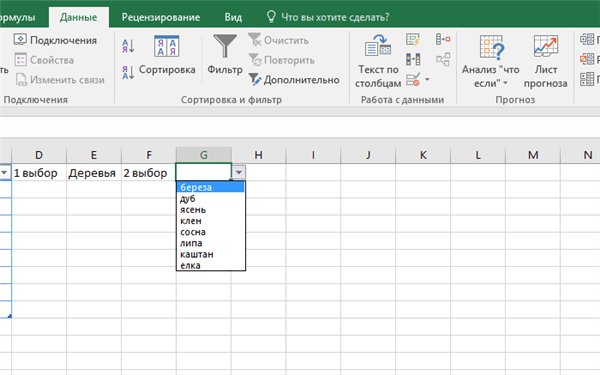Select береза from the dropdown list
Screen dimensions: 600x375
pos(210,187)
